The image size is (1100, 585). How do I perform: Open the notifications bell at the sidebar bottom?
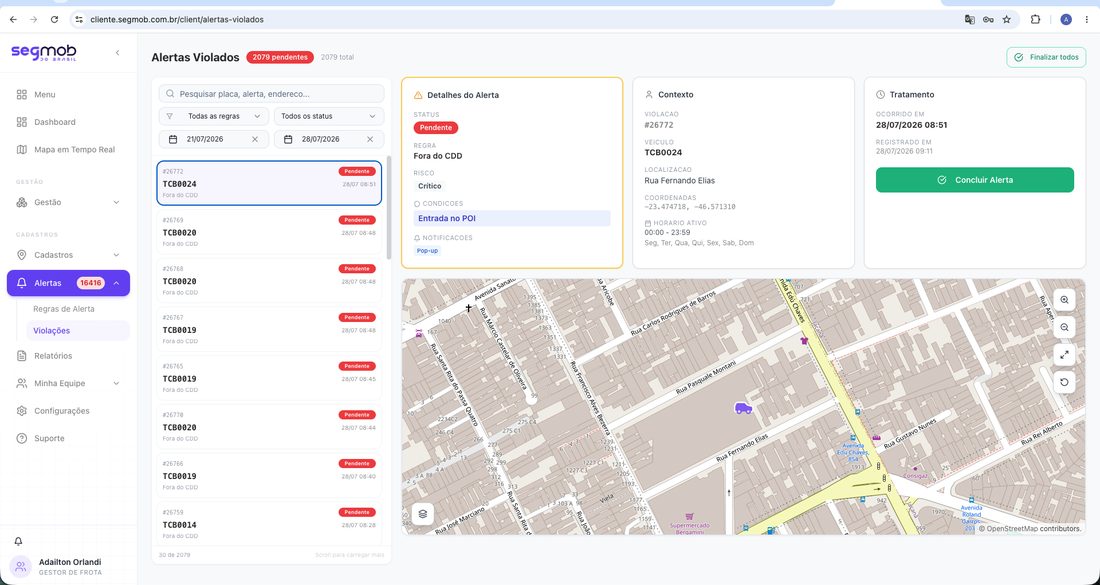coord(19,542)
